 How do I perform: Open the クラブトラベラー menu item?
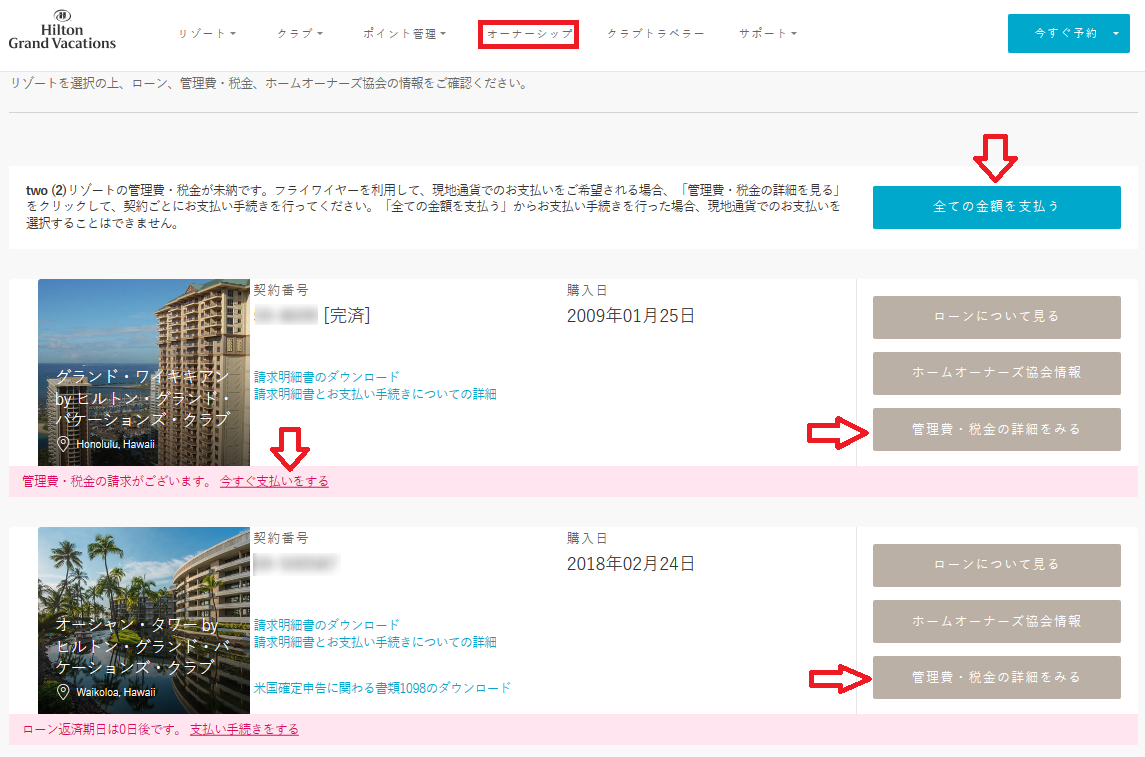pos(656,34)
